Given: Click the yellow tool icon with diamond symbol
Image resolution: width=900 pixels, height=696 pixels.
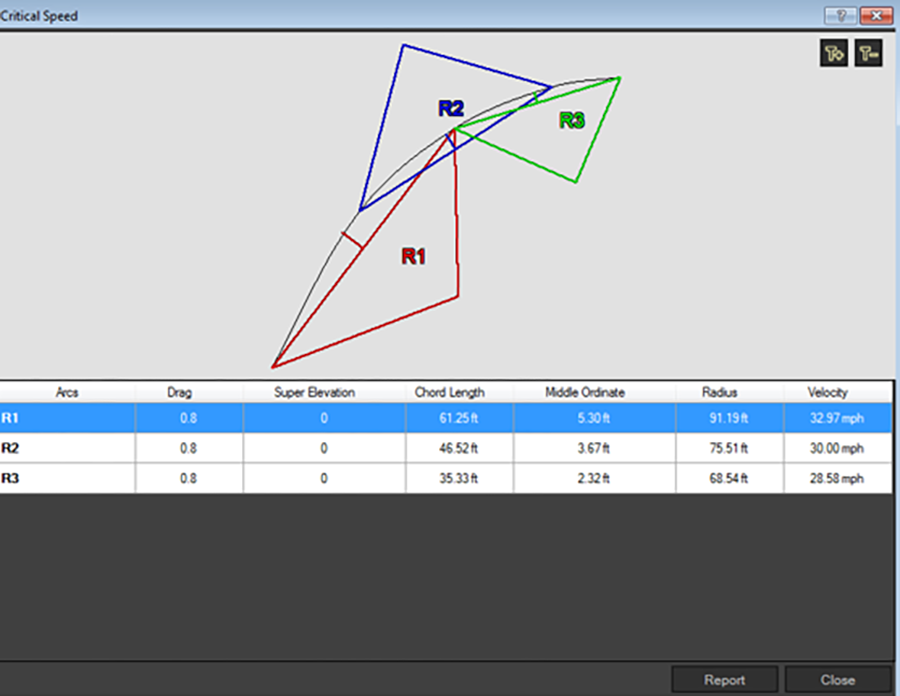Looking at the screenshot, I should [x=834, y=54].
